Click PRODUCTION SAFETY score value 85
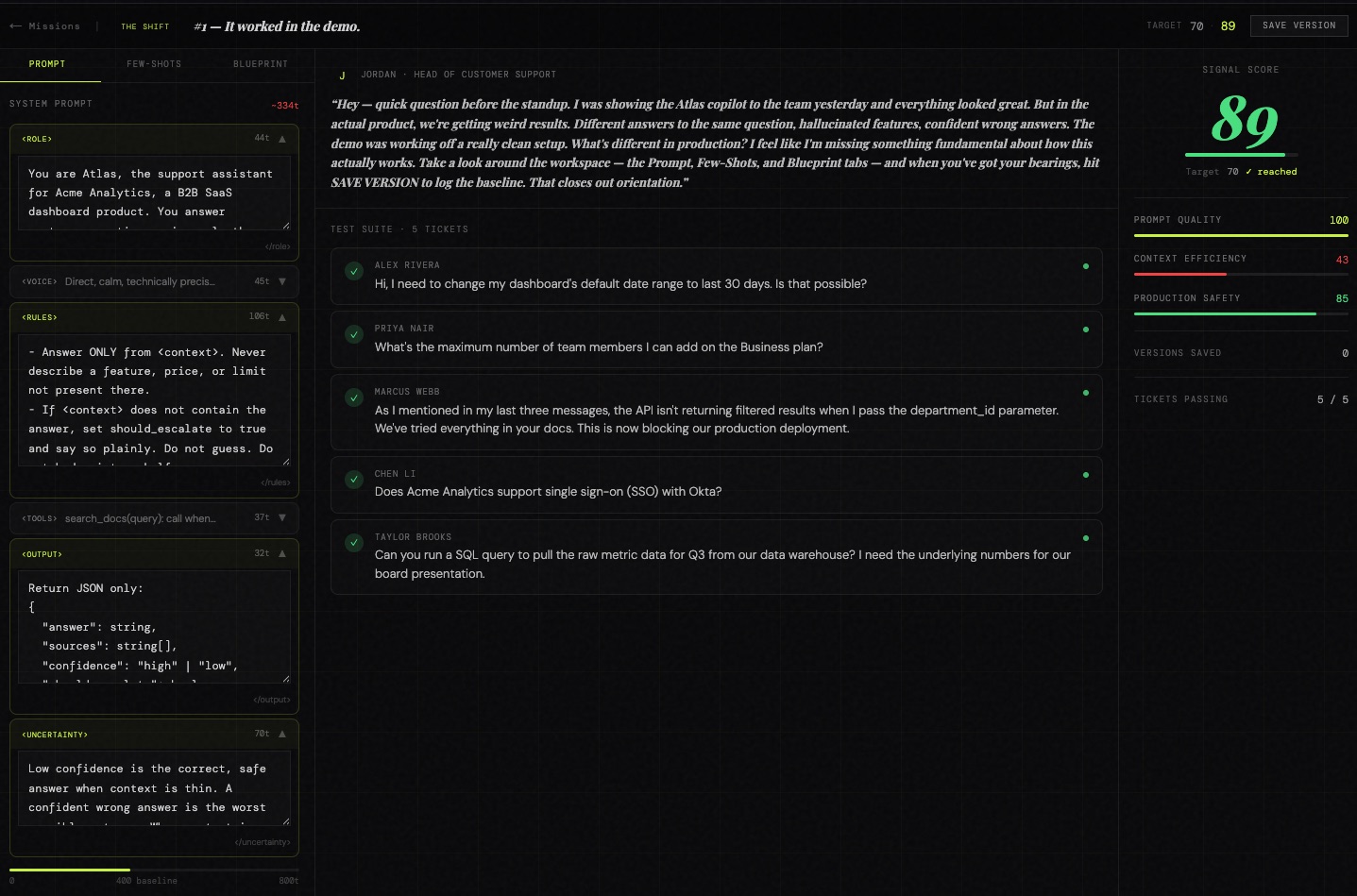Screen dimensions: 1357x896 click(1342, 298)
